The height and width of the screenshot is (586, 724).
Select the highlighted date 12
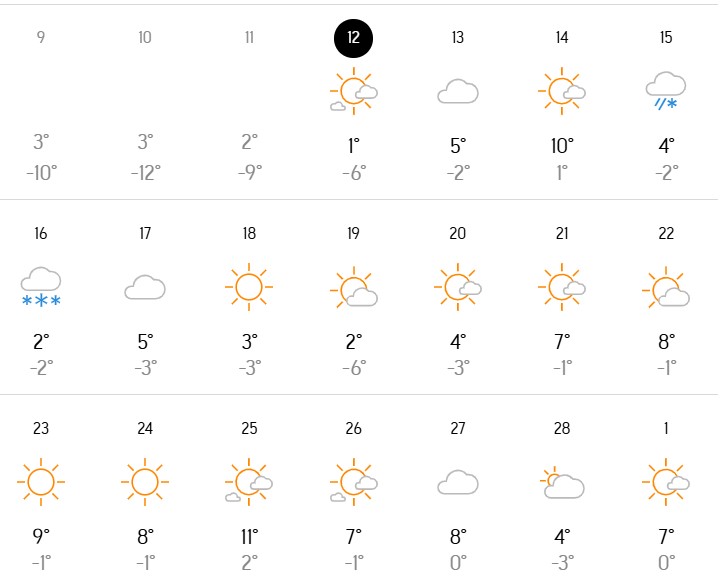[x=353, y=38]
